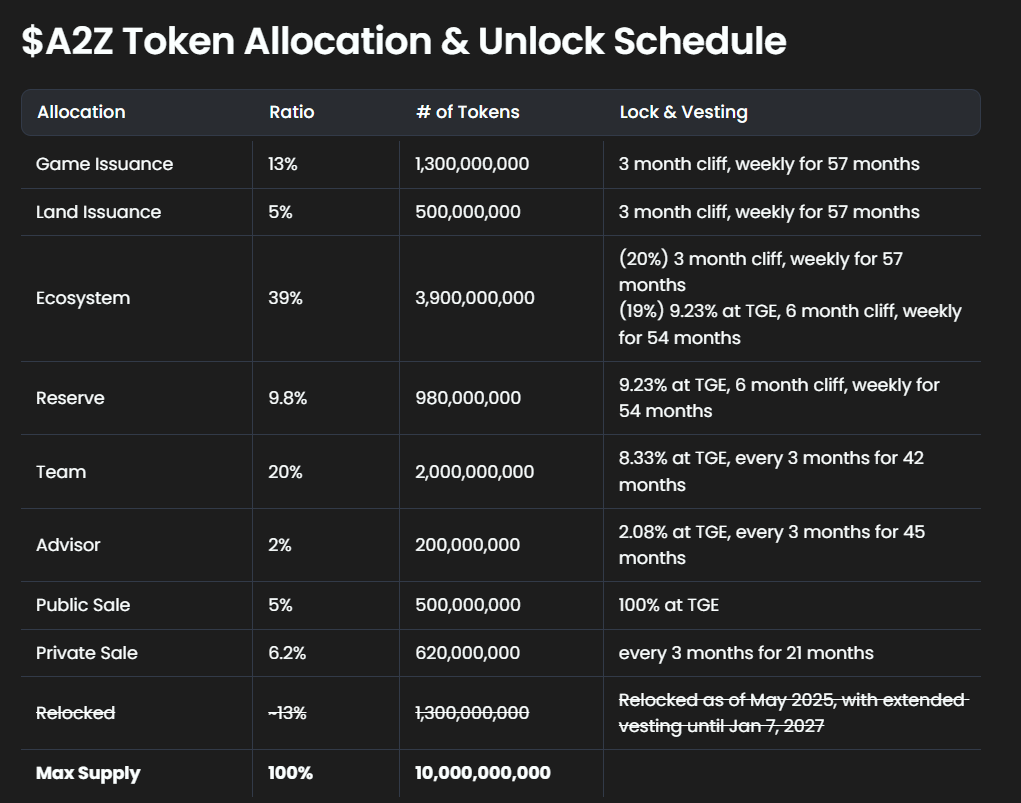Click the "$A2Z Token Allocation & Unlock Schedule" heading

(404, 42)
